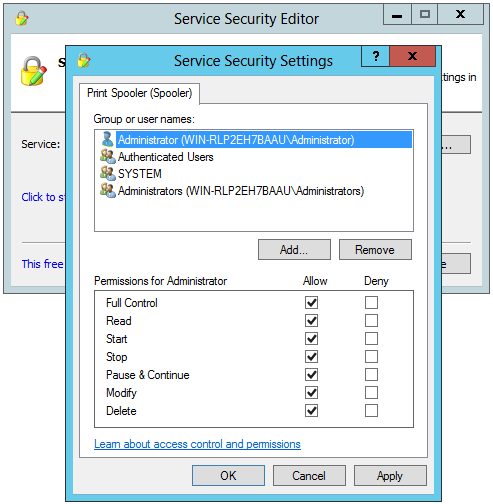Click the Administrator user icon in list

[x=107, y=139]
